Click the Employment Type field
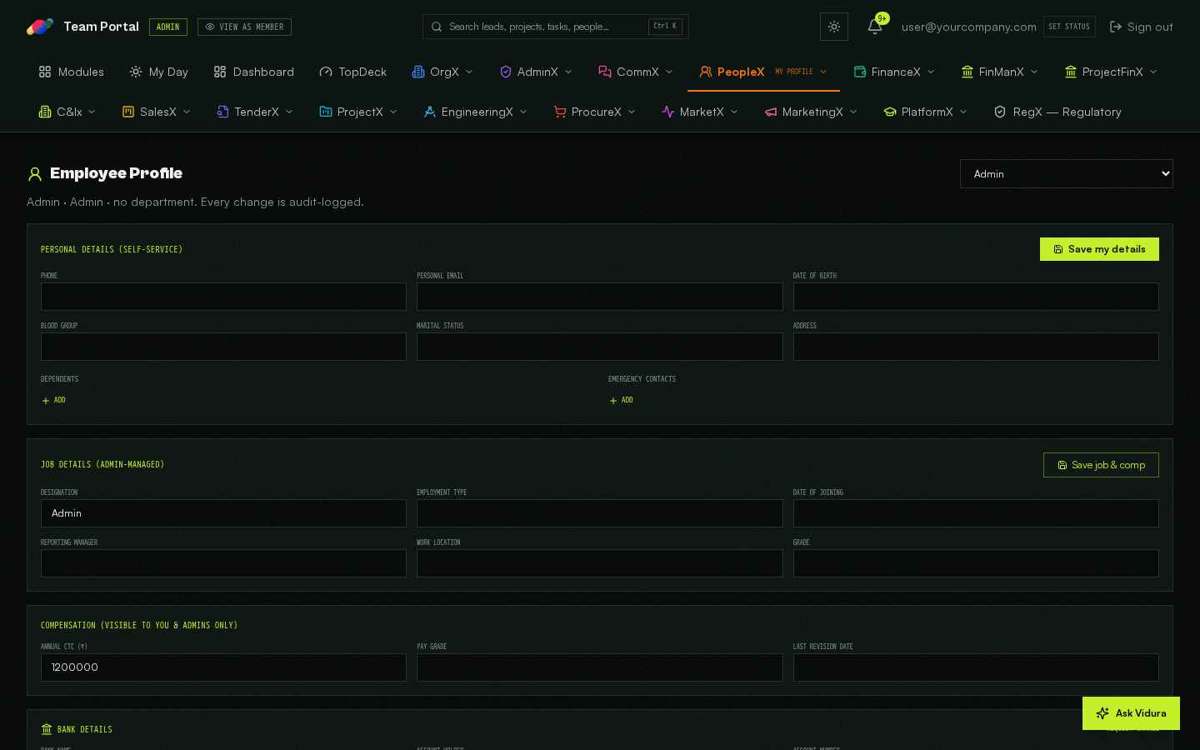1200x750 pixels. pyautogui.click(x=600, y=513)
